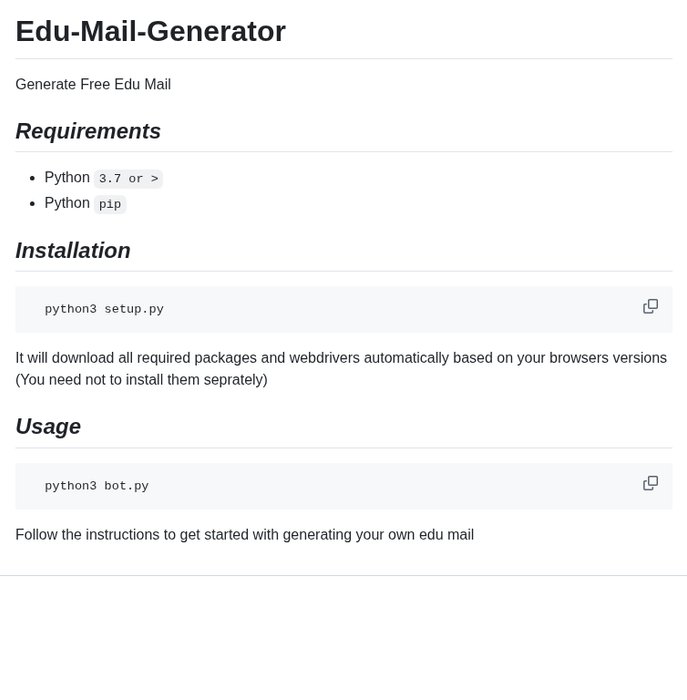Copy the python3 bot.py command
Viewport: 687px width, 700px height.
click(x=650, y=484)
